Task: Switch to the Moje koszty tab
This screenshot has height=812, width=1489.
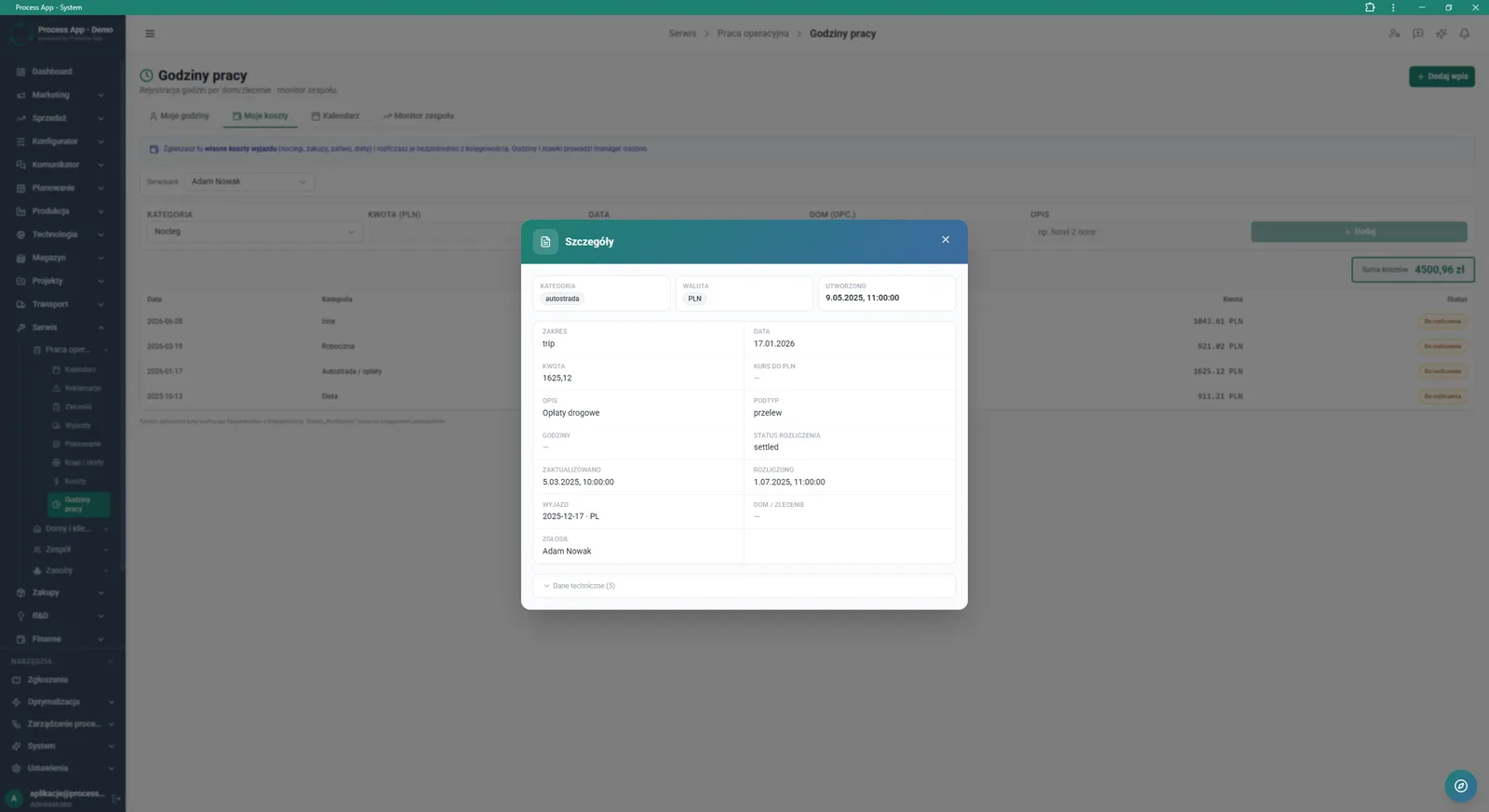Action: (x=261, y=116)
